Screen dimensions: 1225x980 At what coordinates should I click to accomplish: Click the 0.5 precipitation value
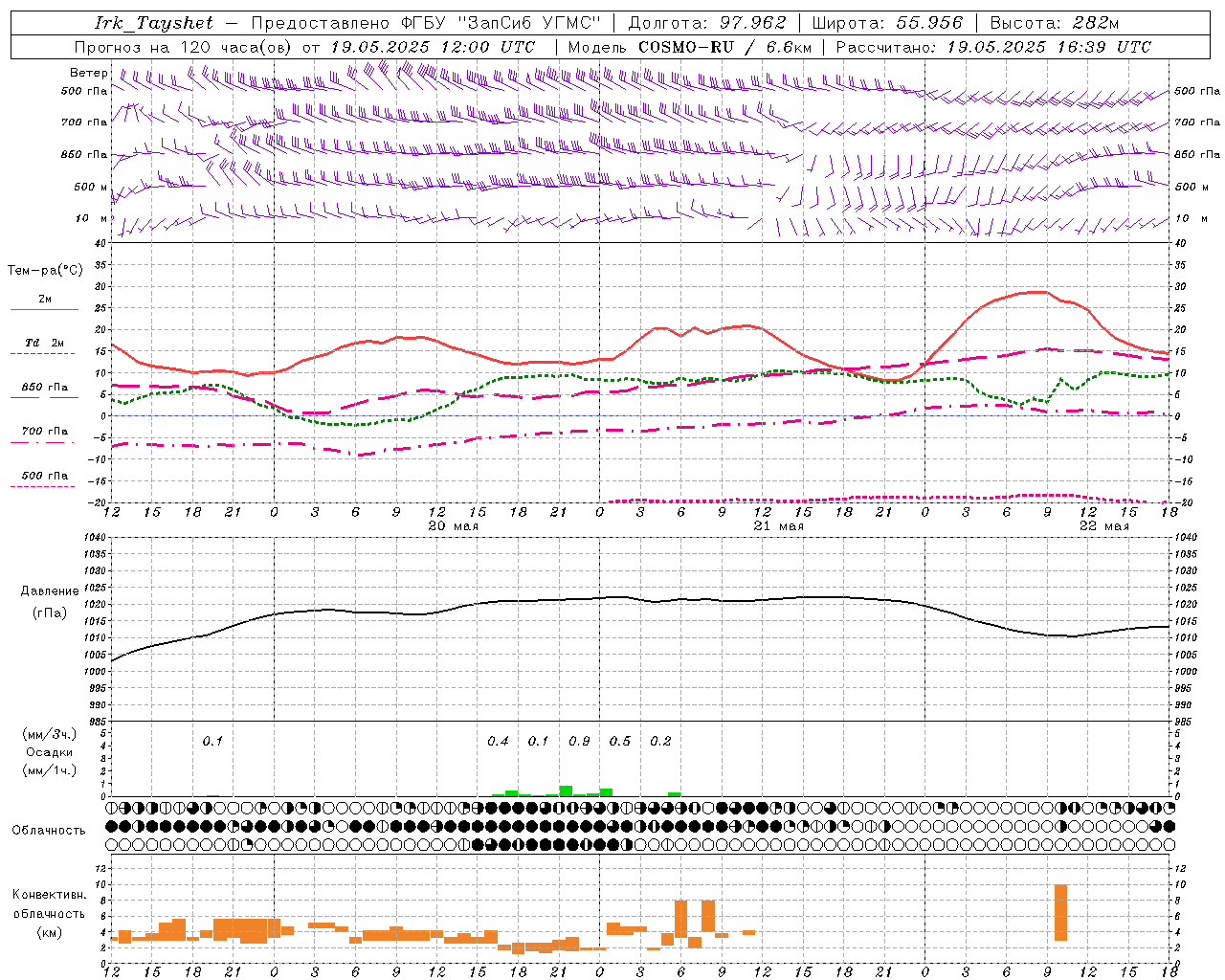pos(620,741)
